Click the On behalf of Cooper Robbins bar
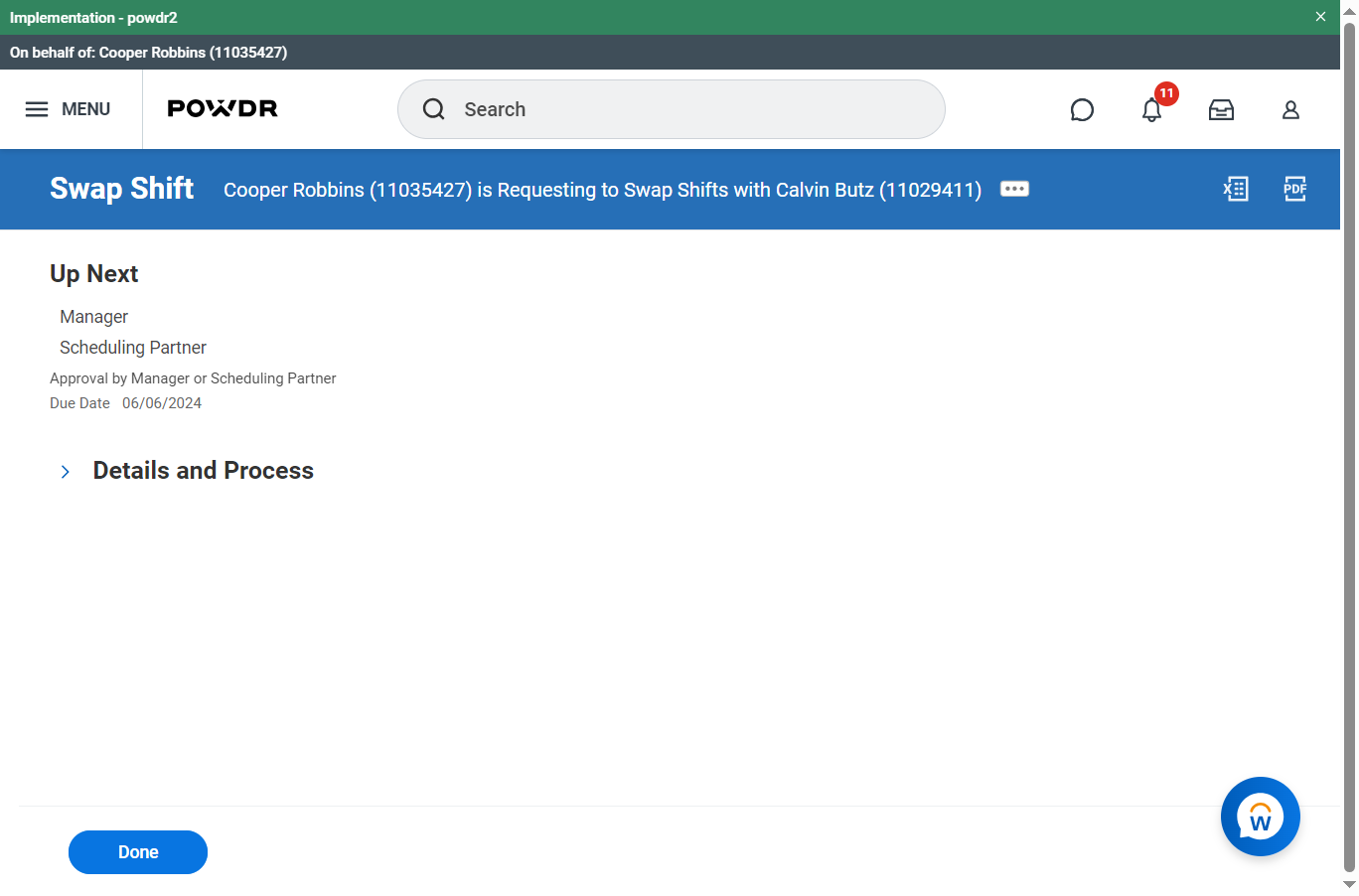Viewport: 1359px width, 896px height. (x=670, y=53)
